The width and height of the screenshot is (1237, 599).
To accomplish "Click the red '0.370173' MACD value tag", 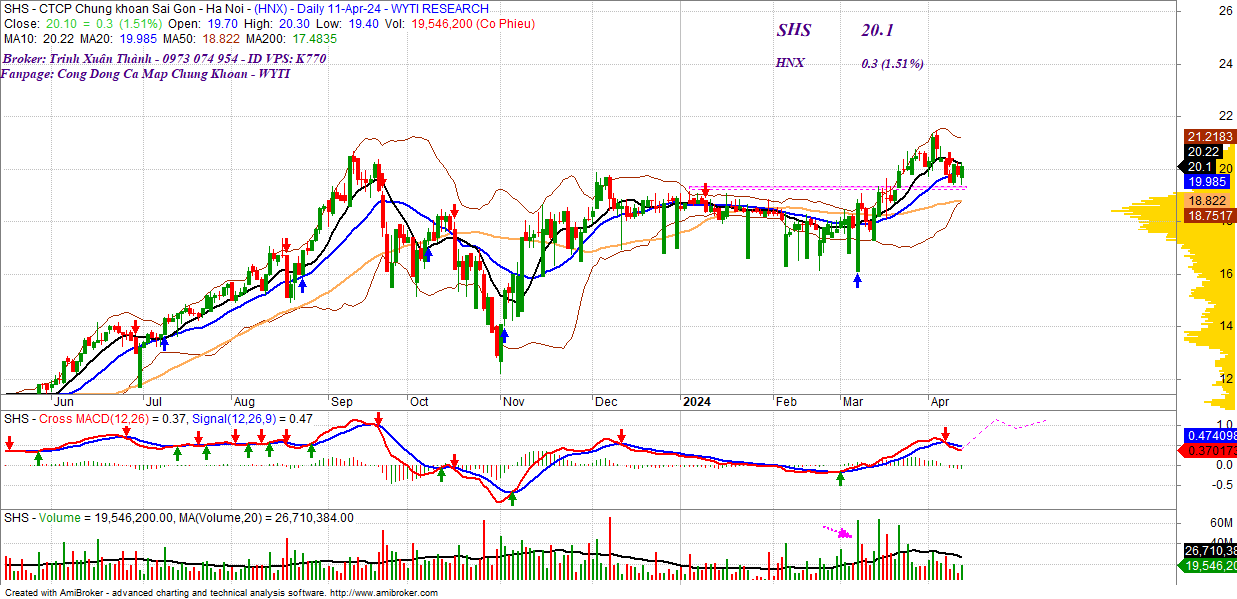I will (1210, 451).
